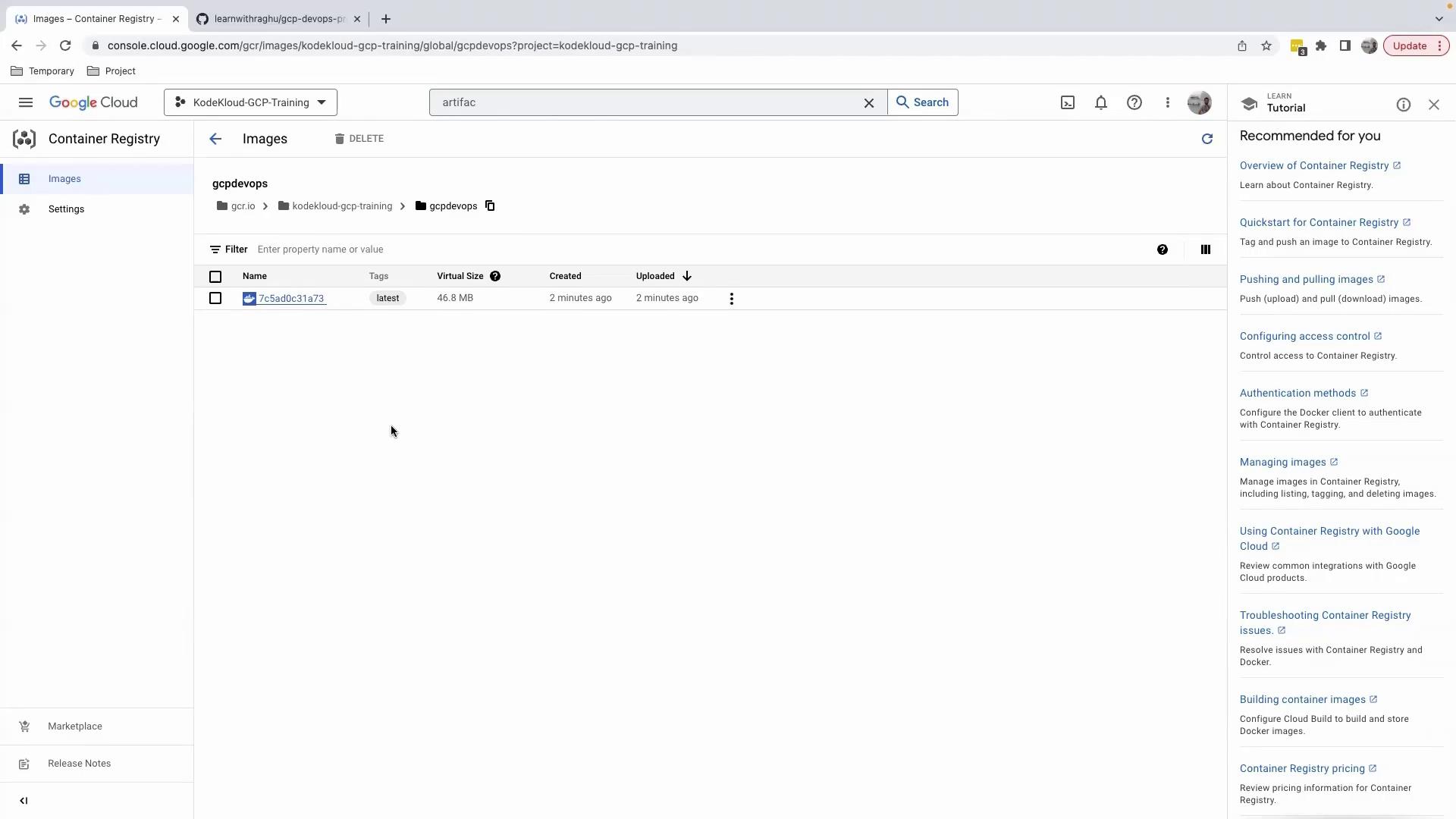1456x819 pixels.
Task: Copy the gcpdevops path with copy icon
Action: coord(490,206)
